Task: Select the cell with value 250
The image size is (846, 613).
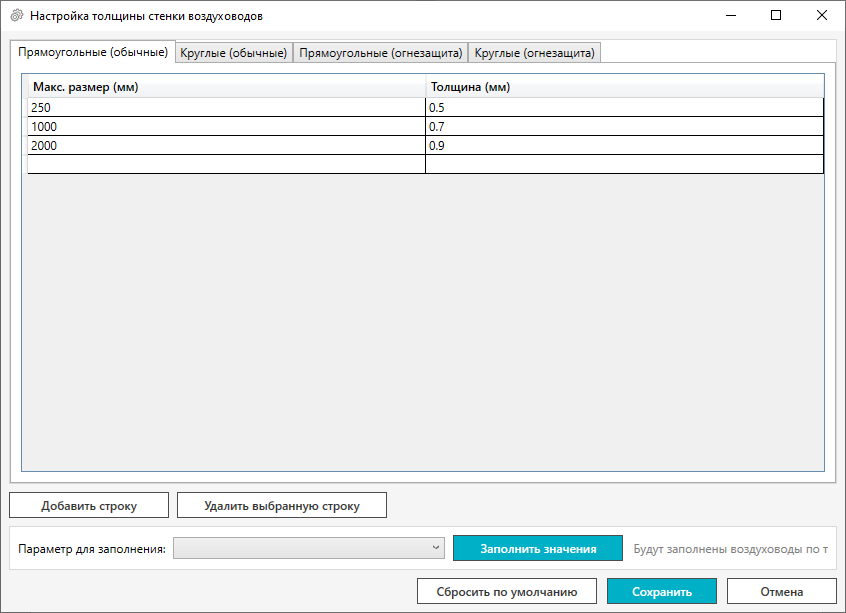Action: click(227, 107)
